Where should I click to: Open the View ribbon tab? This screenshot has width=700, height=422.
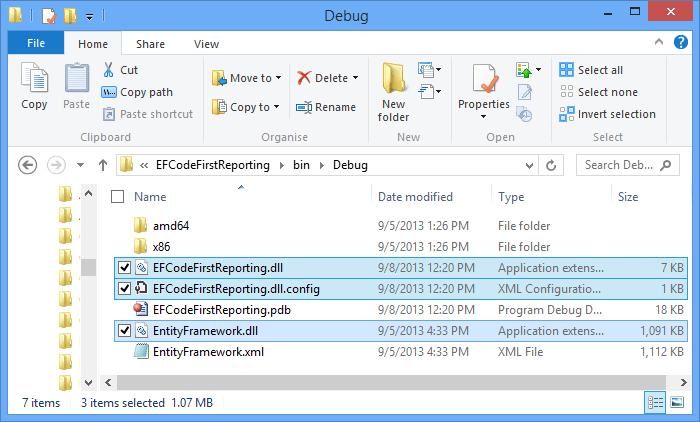206,44
